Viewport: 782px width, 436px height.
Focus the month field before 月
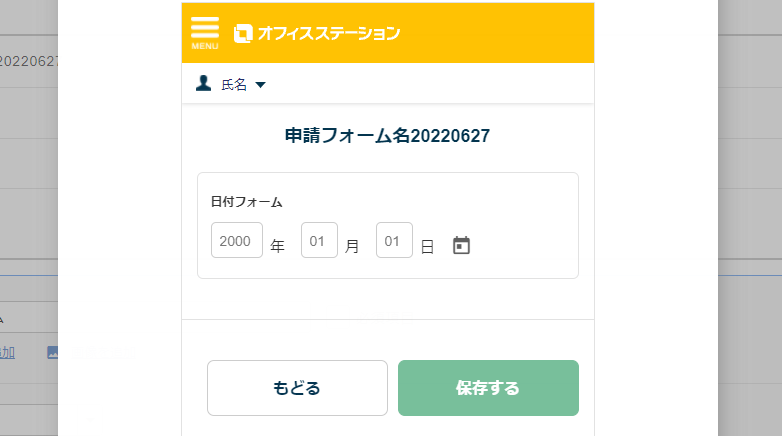319,240
